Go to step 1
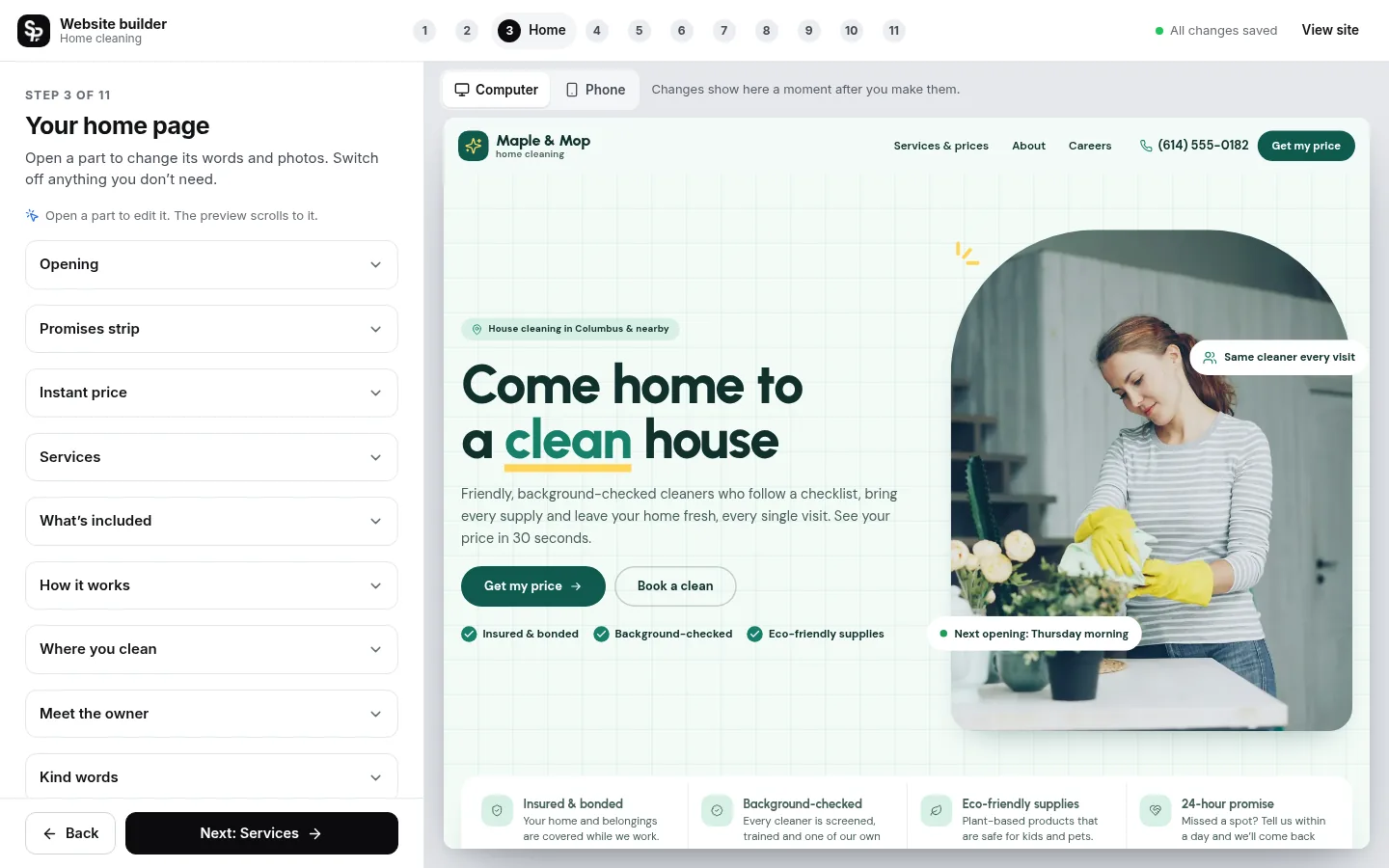The width and height of the screenshot is (1389, 868). click(424, 31)
